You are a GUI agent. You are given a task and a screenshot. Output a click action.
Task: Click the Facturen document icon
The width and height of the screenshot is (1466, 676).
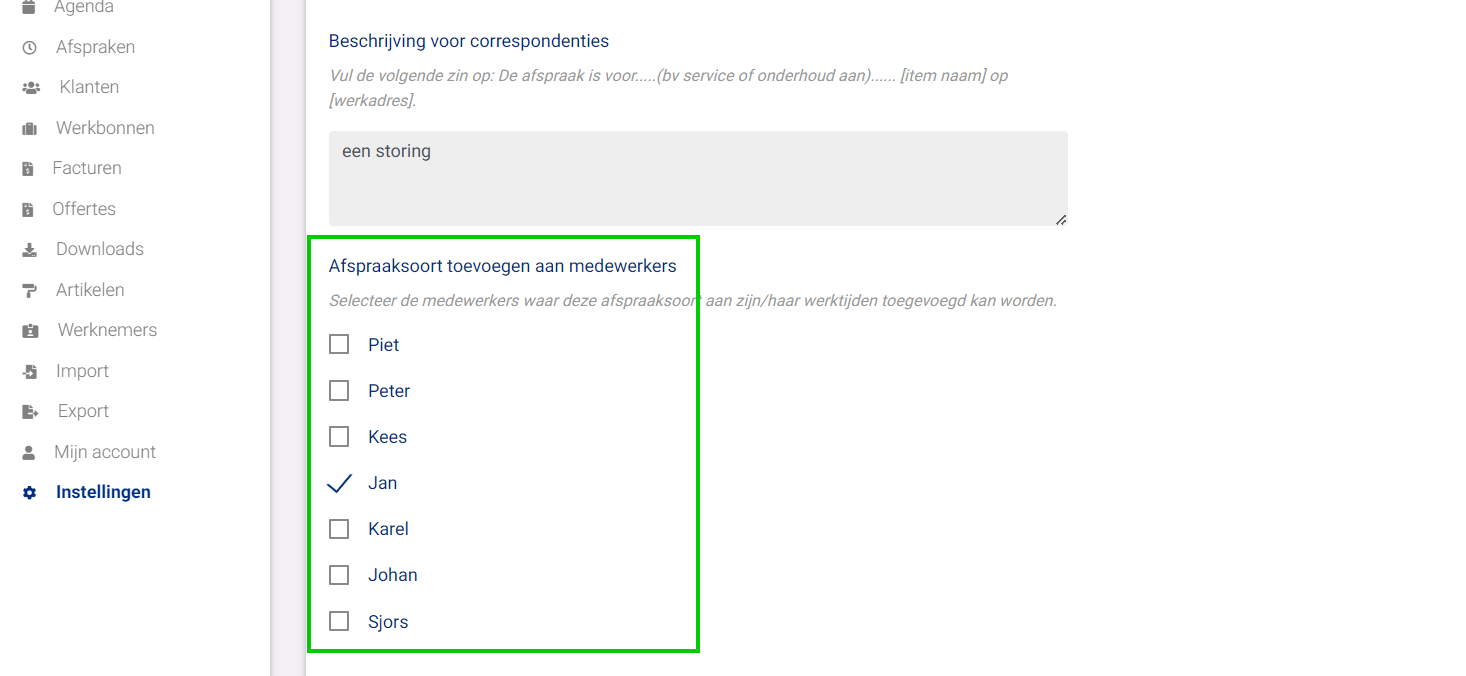[x=28, y=169]
